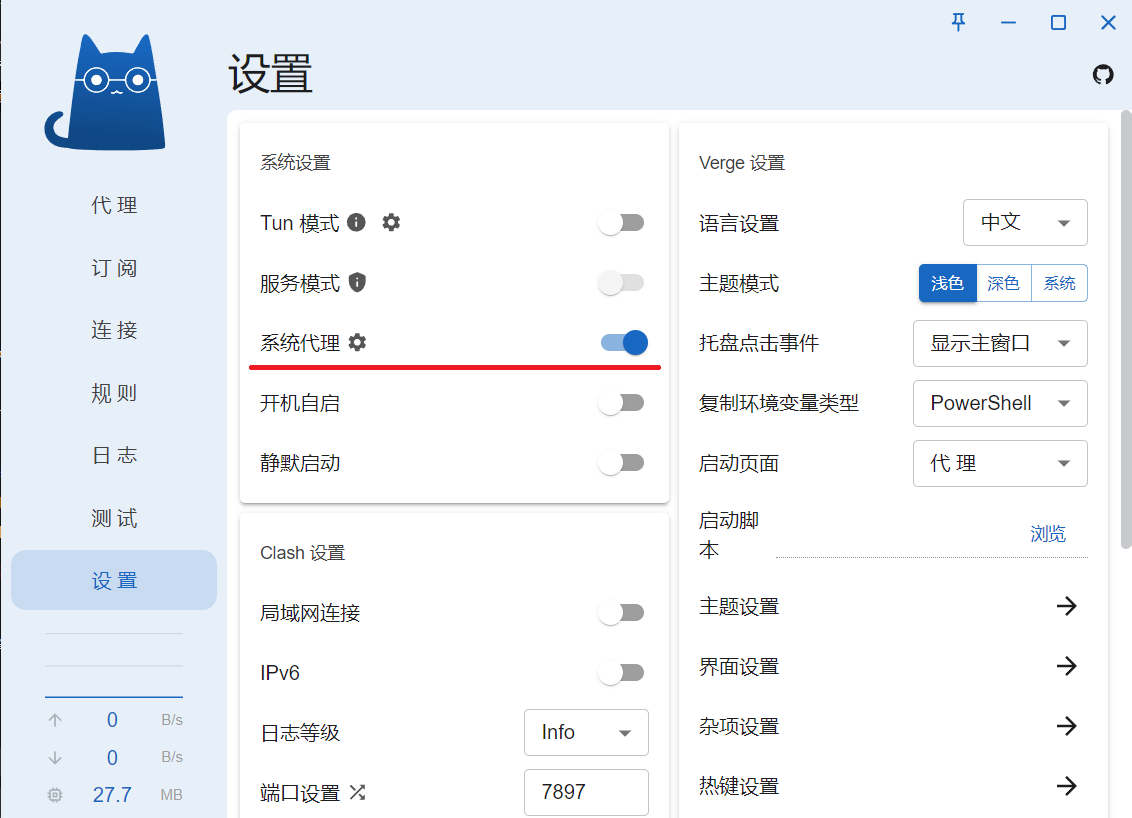Viewport: 1132px width, 818px height.
Task: Open 热键设置 with its arrow
Action: 1067,786
